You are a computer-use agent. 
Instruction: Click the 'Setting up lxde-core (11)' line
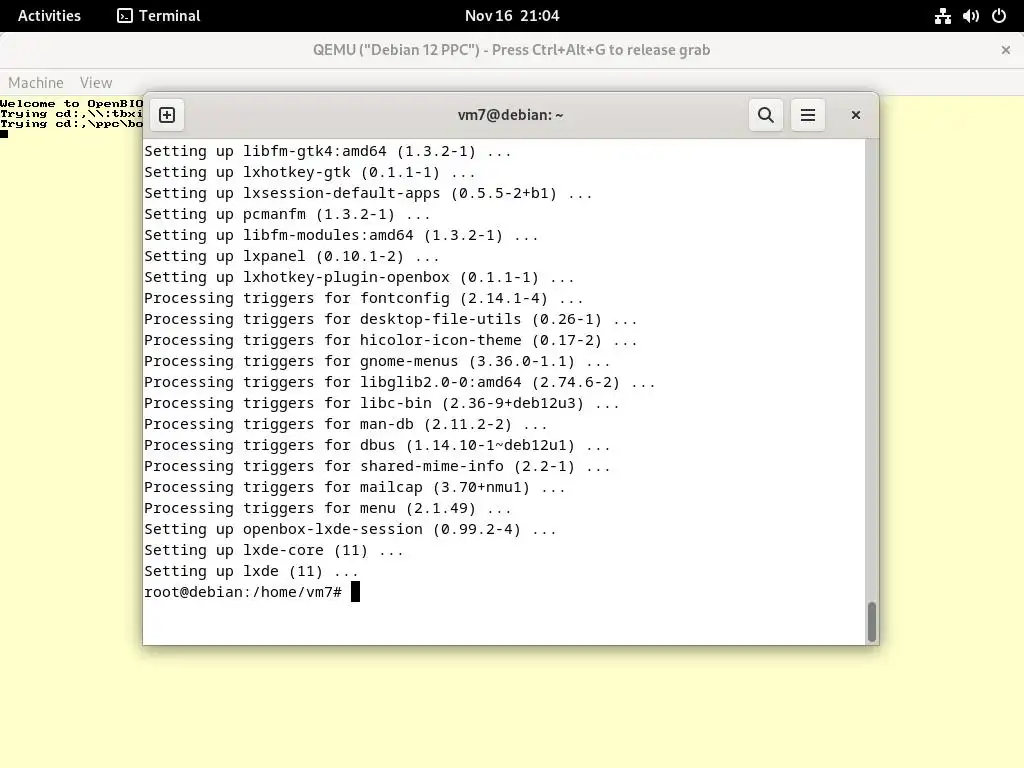click(274, 551)
